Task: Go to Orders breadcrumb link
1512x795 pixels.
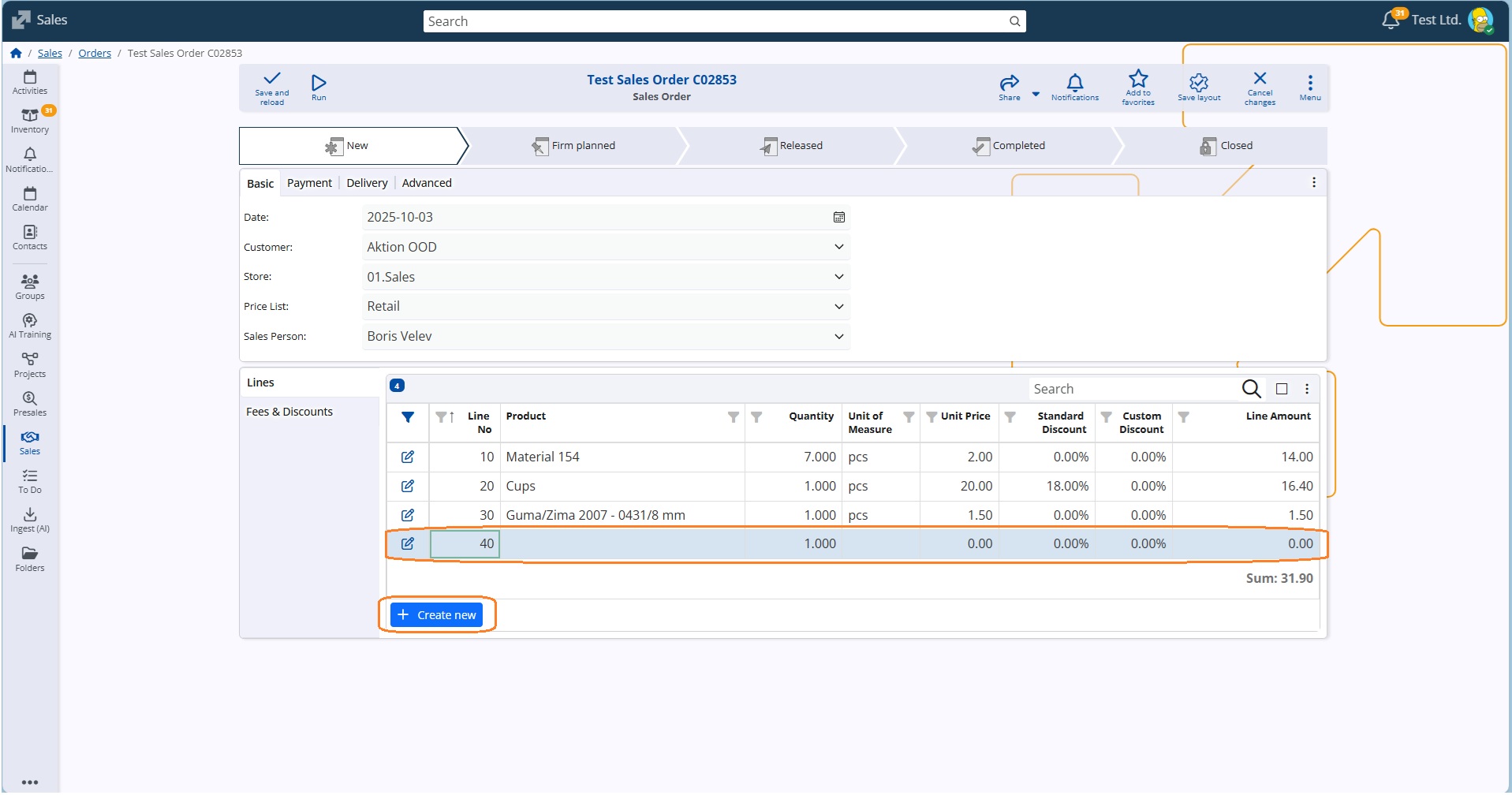Action: 95,53
